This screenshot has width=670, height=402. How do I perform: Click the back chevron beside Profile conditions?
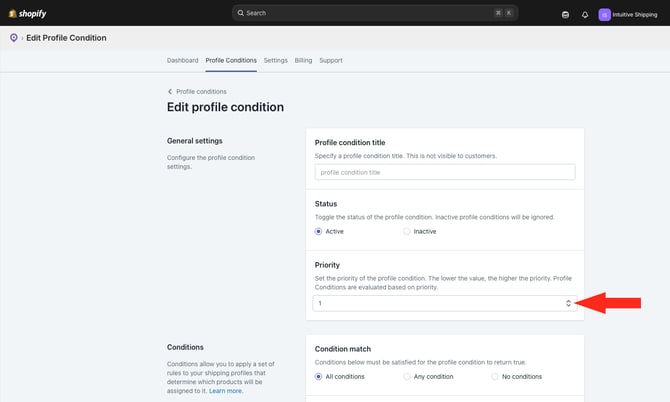170,91
